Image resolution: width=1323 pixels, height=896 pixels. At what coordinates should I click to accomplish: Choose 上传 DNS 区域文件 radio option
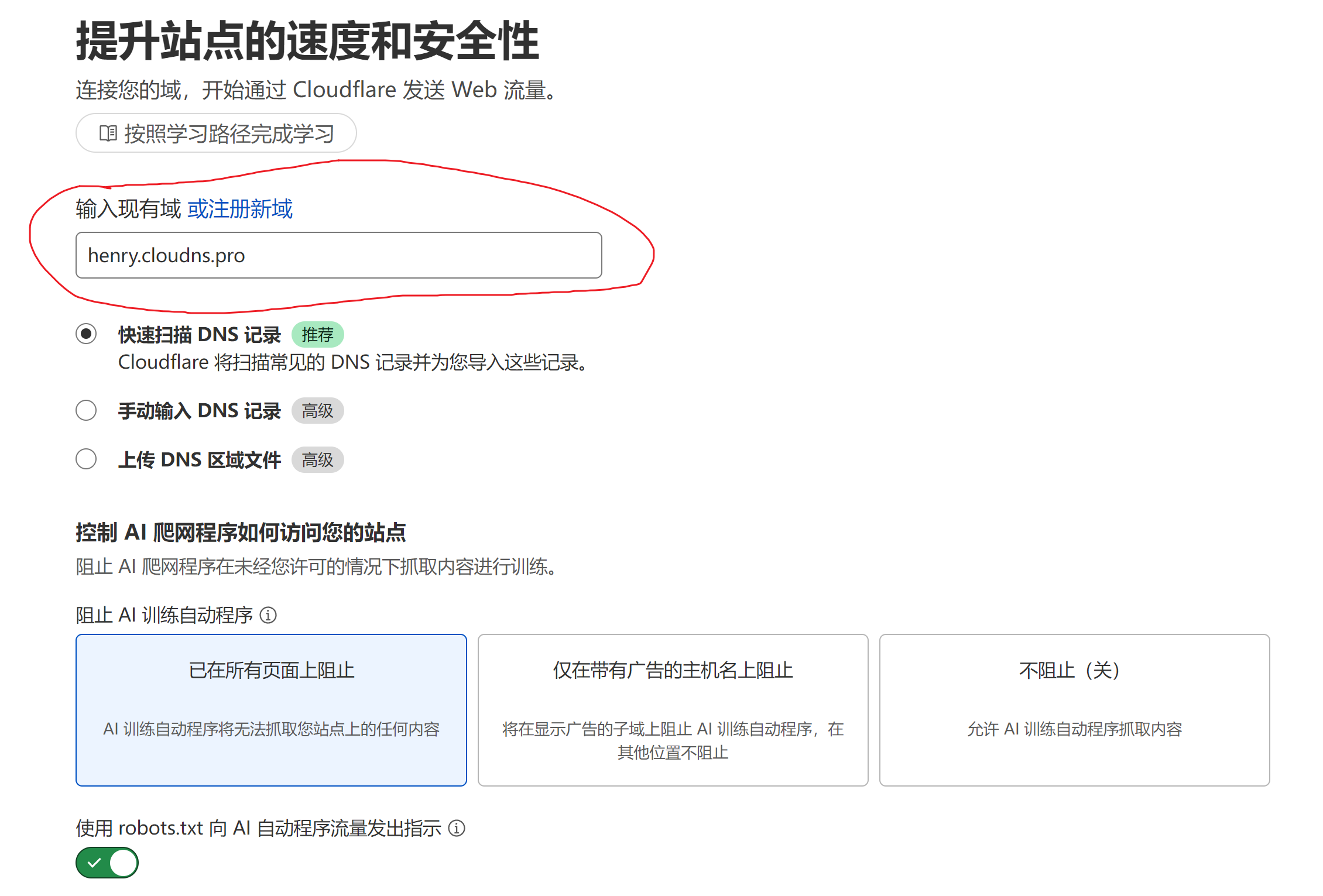(x=86, y=459)
